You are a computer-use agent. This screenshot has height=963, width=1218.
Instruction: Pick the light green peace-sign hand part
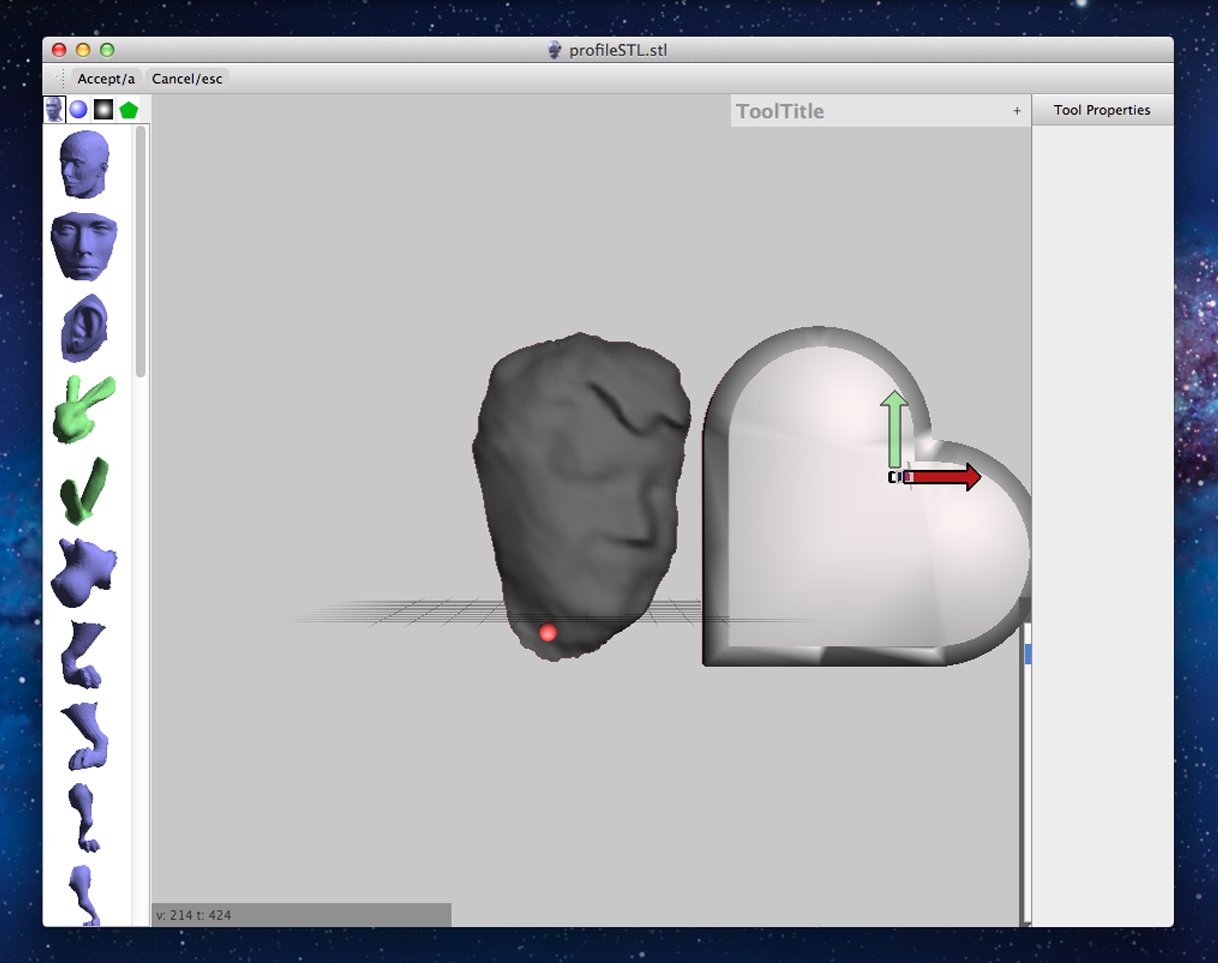tap(84, 410)
